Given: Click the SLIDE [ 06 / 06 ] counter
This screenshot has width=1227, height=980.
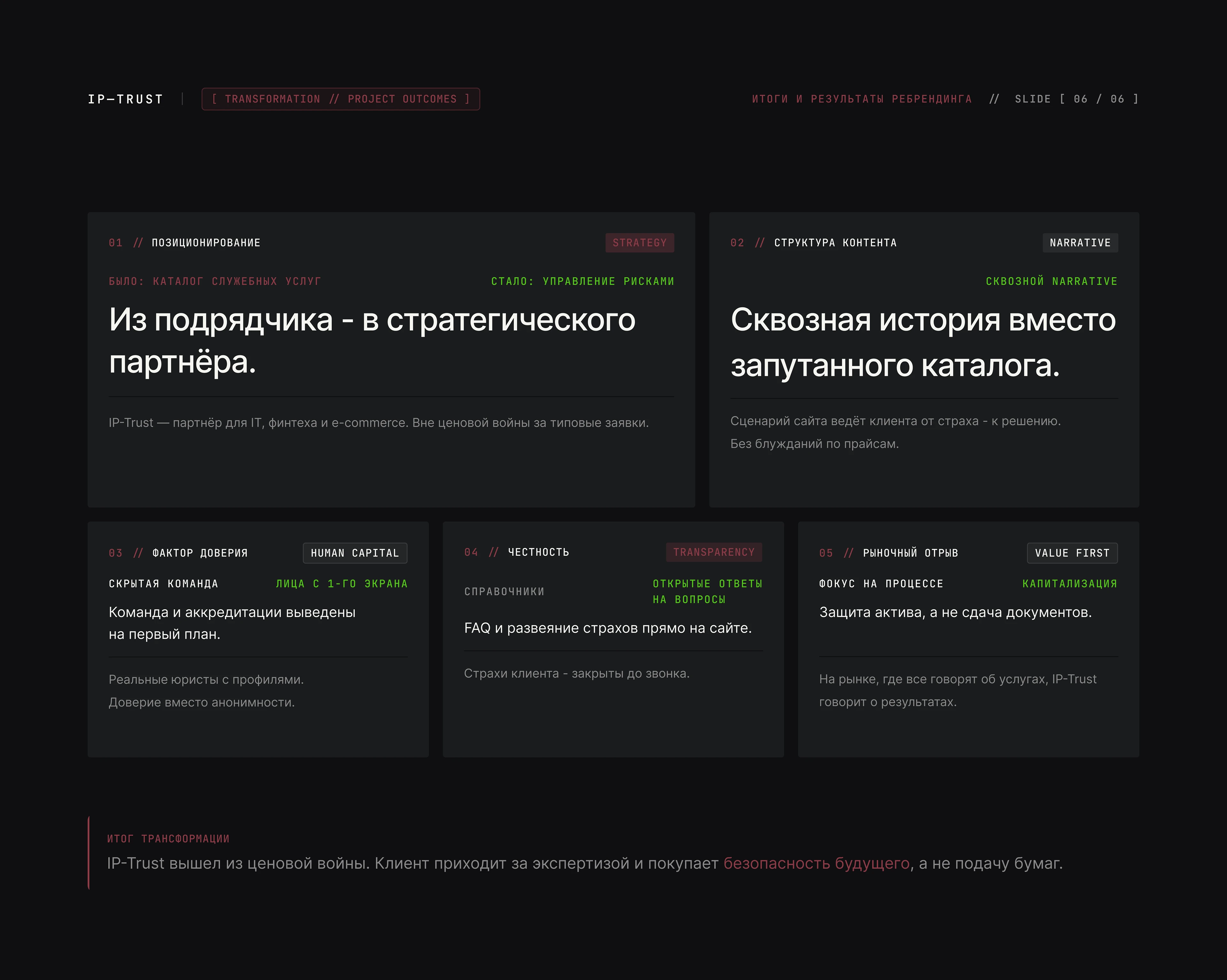Looking at the screenshot, I should pyautogui.click(x=1077, y=99).
